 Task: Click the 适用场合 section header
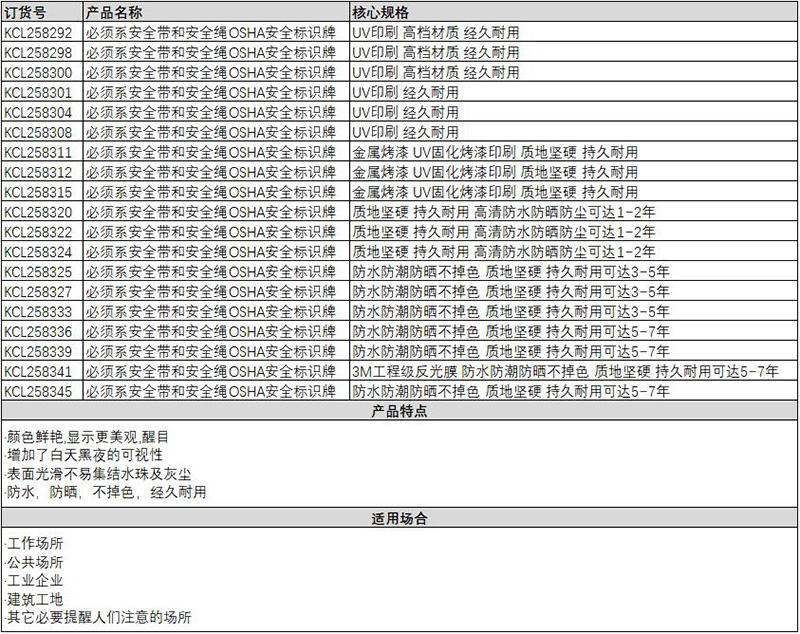click(400, 519)
